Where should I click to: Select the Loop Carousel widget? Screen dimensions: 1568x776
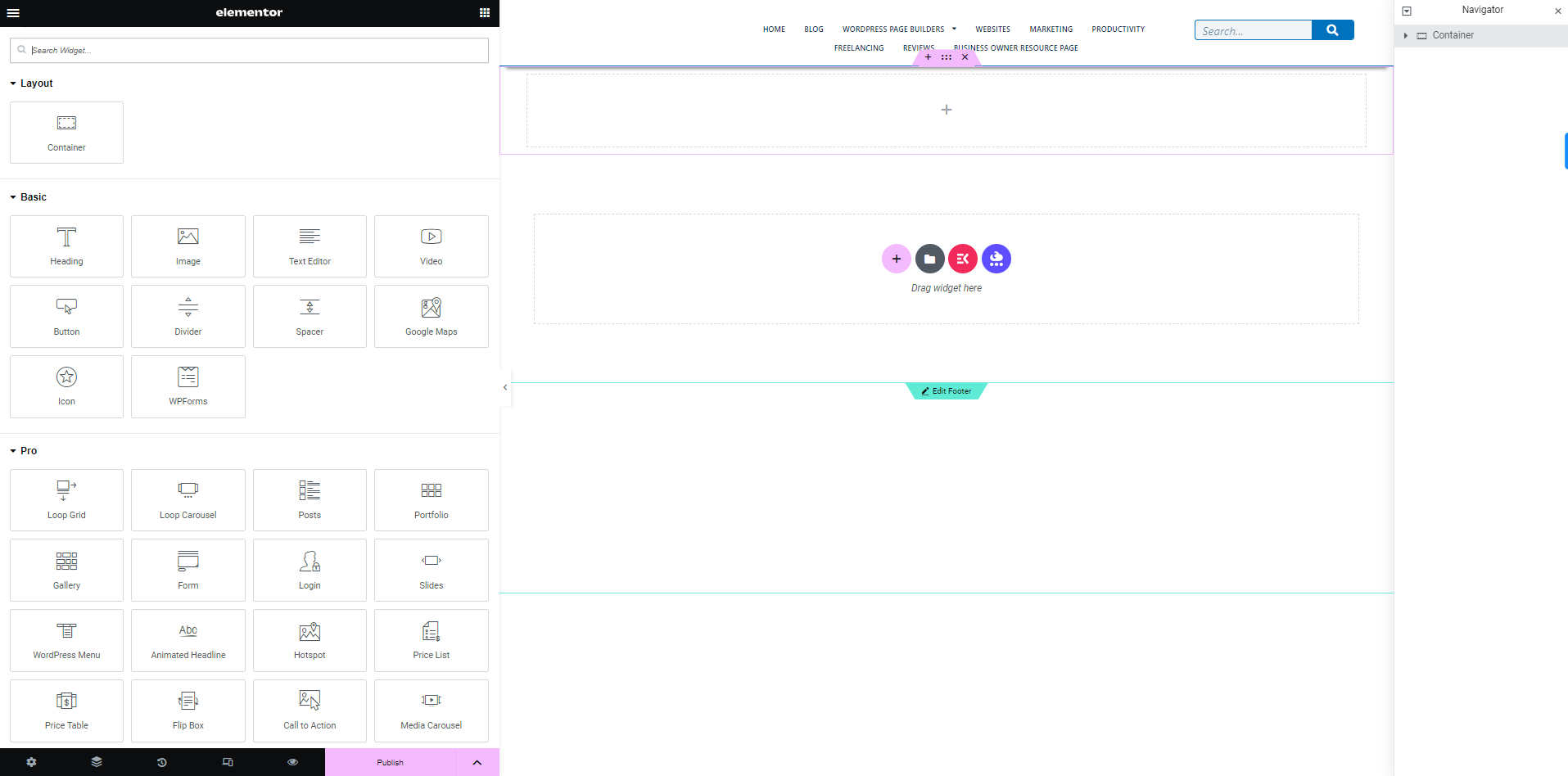tap(188, 500)
